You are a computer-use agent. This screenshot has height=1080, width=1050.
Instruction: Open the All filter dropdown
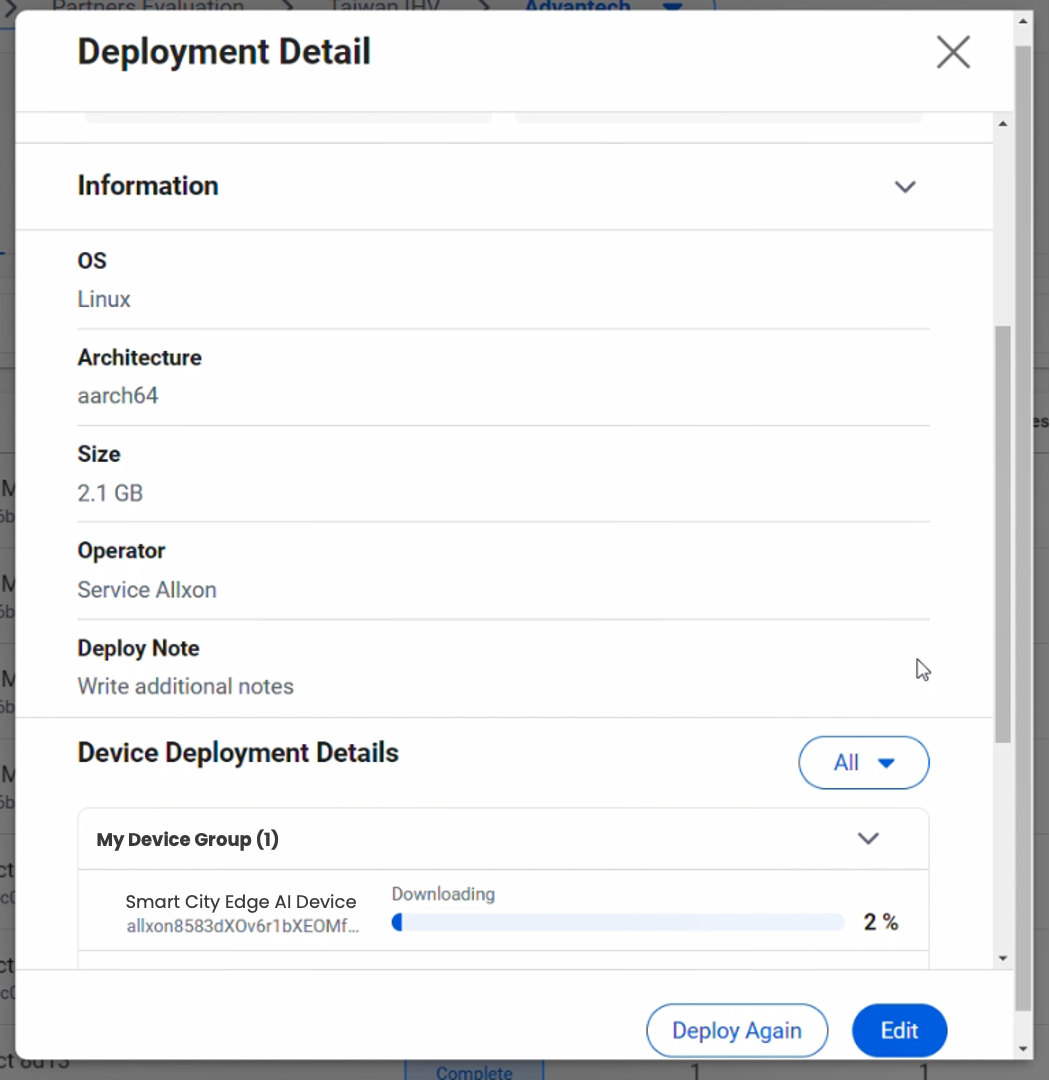863,763
